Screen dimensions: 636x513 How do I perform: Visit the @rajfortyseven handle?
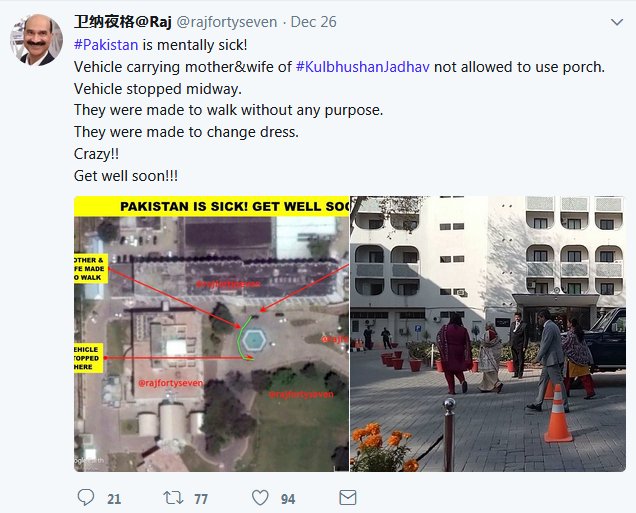(227, 22)
